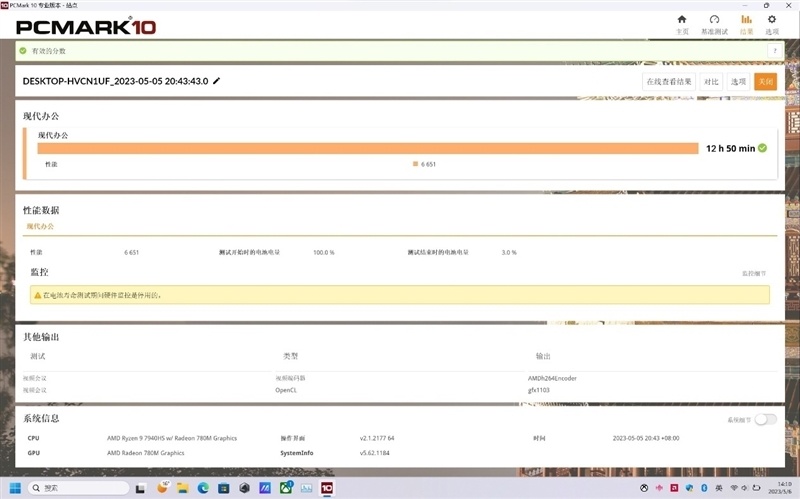Click the help question mark button
Screen dimensions: 800x499
tap(775, 51)
